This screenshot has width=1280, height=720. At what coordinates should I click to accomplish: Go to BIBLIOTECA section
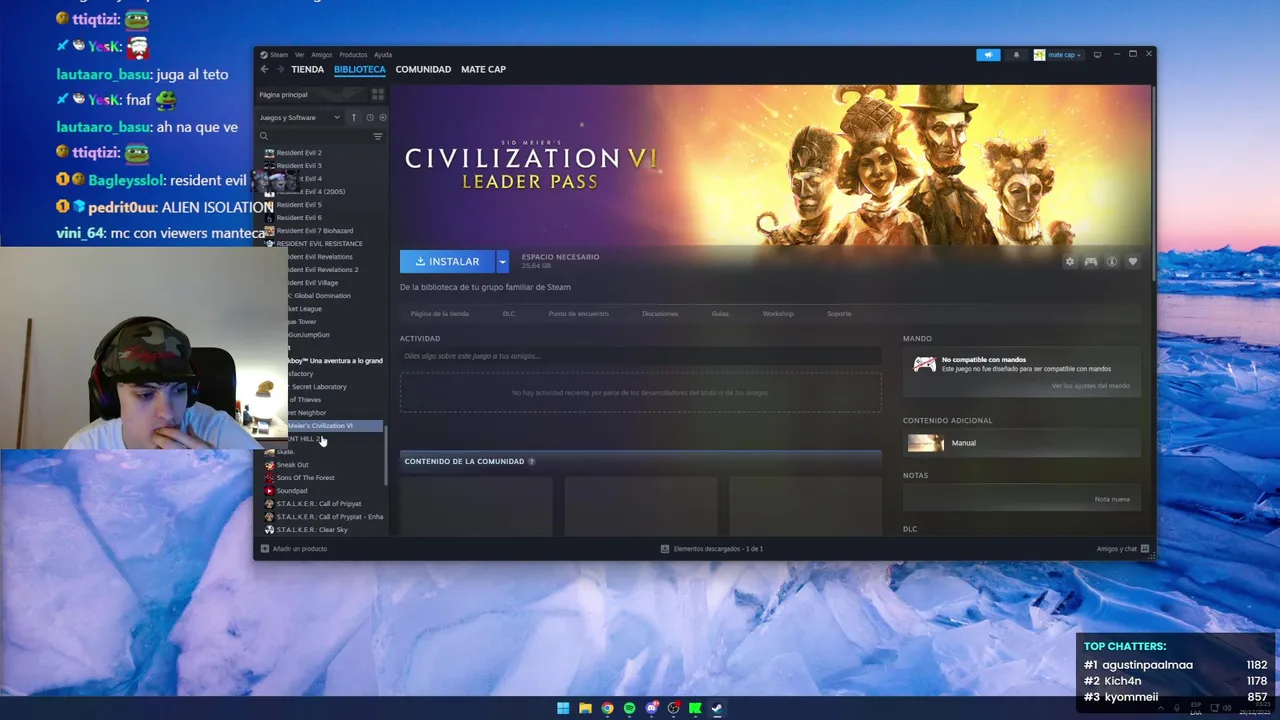pos(359,69)
